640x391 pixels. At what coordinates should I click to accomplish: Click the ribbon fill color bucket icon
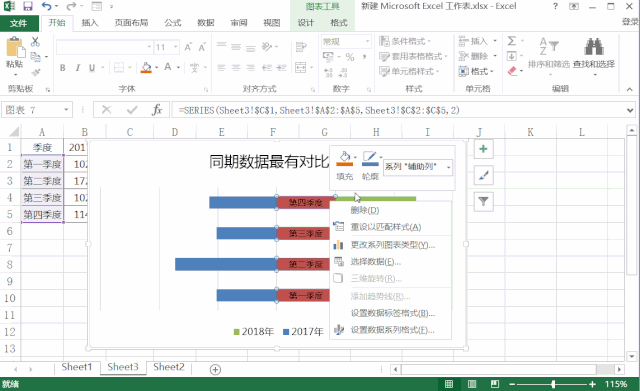click(x=146, y=67)
